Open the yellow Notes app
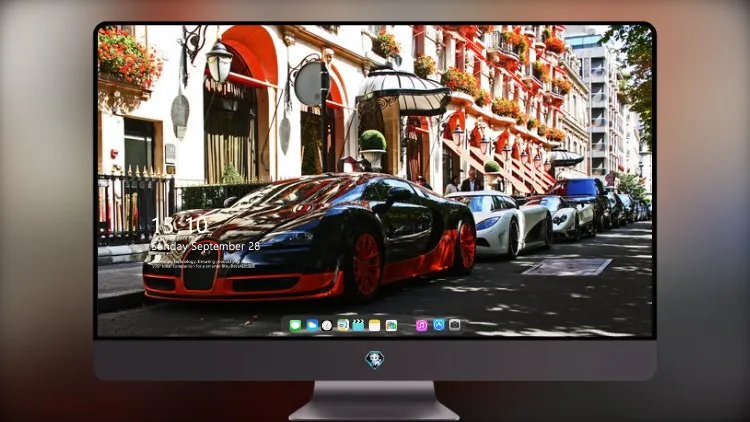The height and width of the screenshot is (422, 750). (375, 325)
